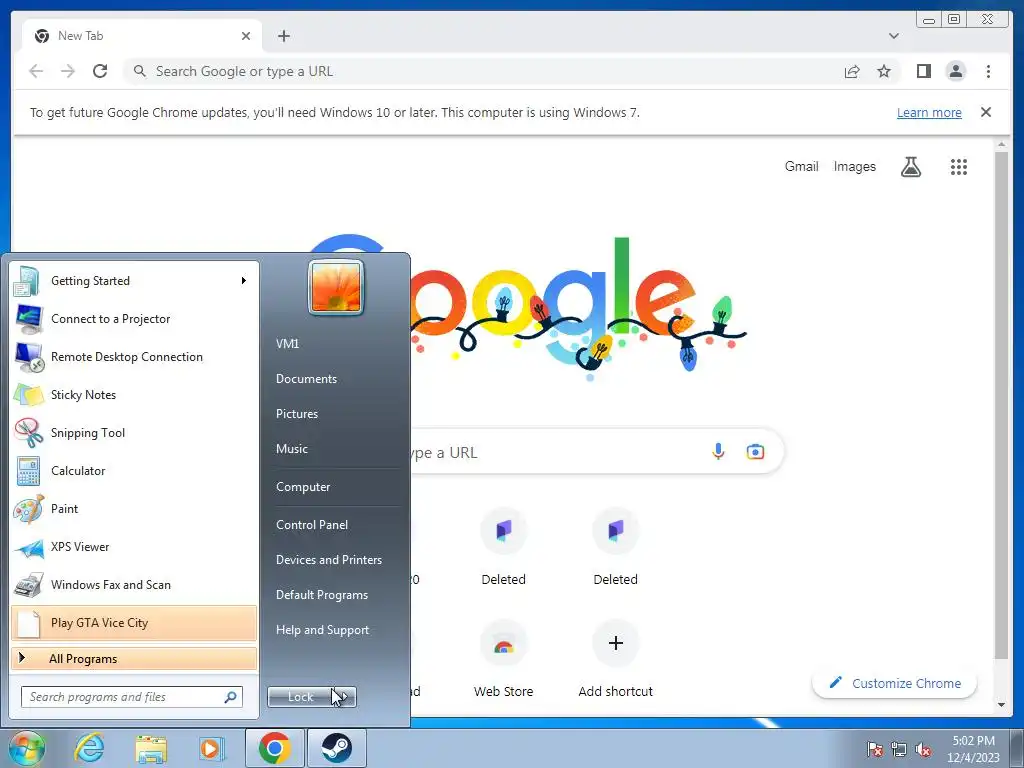Open a new tab with plus button
1024x768 pixels.
pos(283,36)
